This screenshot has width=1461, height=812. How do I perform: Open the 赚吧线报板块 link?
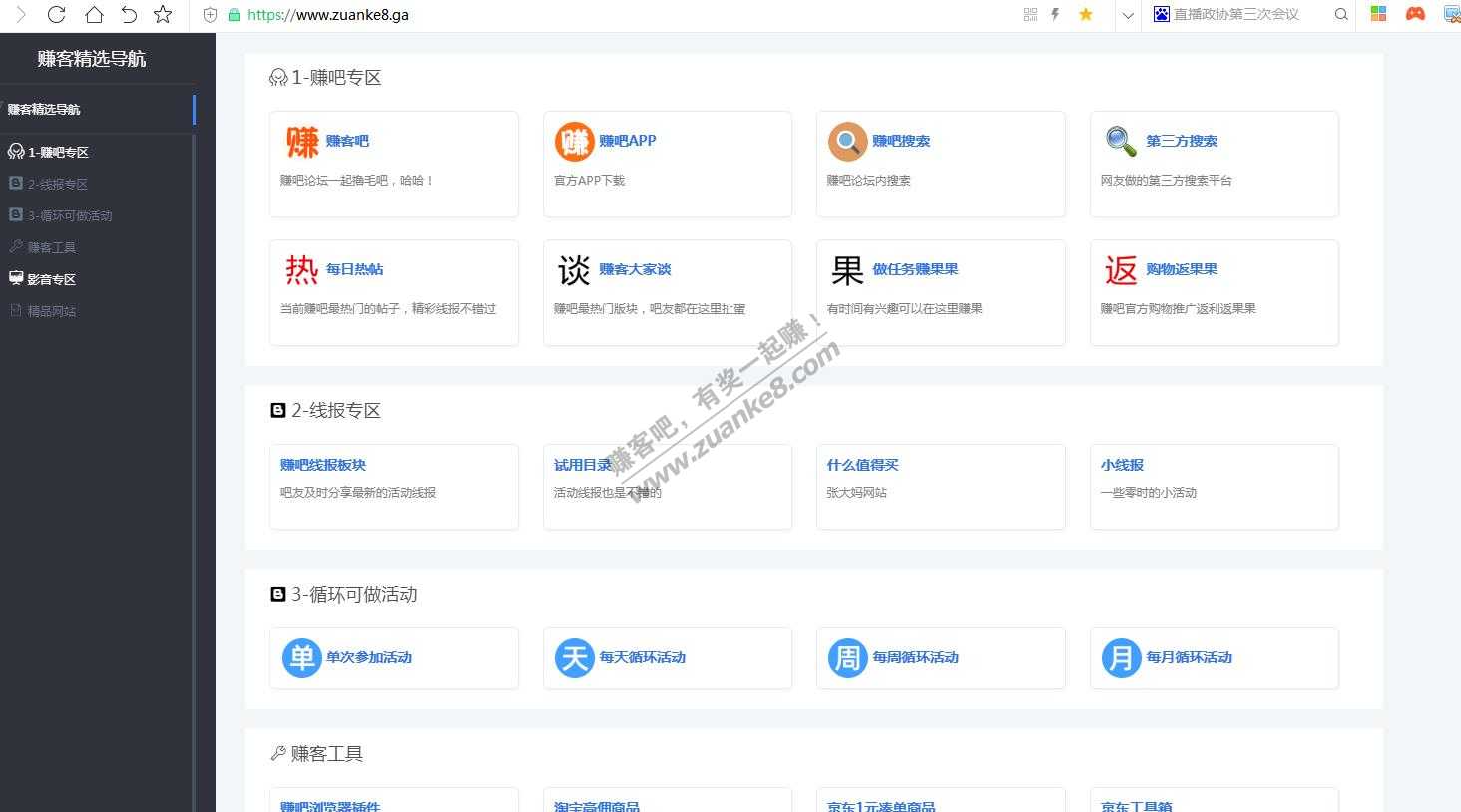coord(323,465)
